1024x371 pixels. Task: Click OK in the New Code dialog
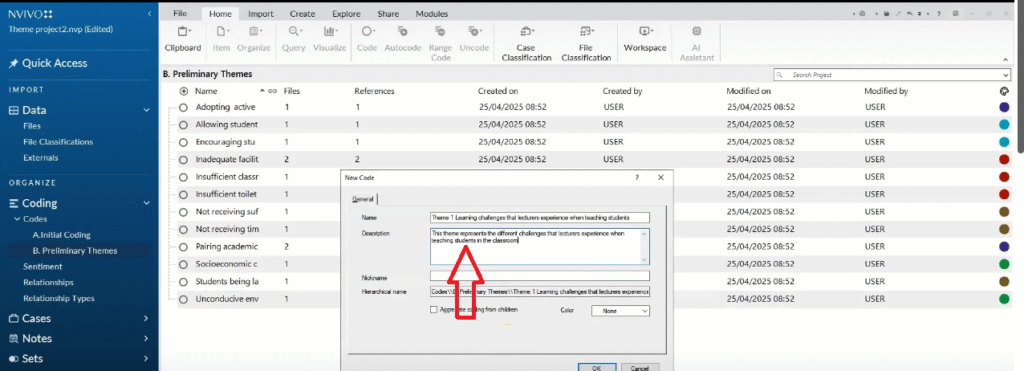[596, 368]
